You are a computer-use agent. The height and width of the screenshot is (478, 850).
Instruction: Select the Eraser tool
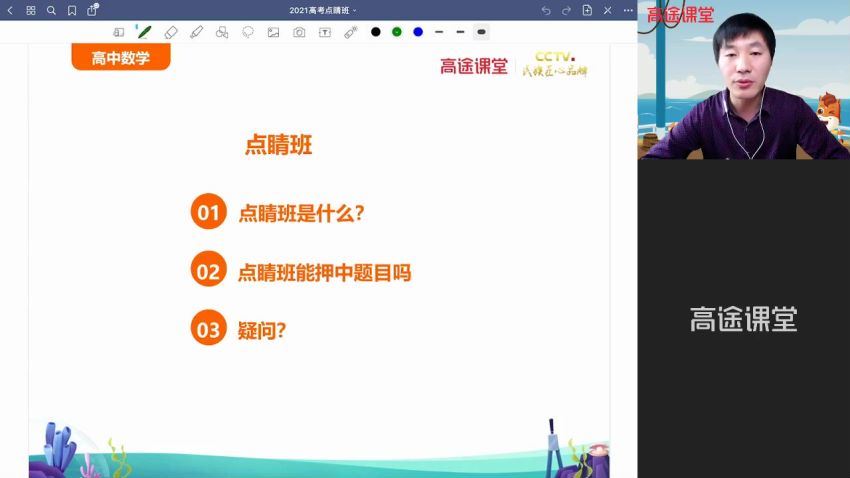click(171, 33)
